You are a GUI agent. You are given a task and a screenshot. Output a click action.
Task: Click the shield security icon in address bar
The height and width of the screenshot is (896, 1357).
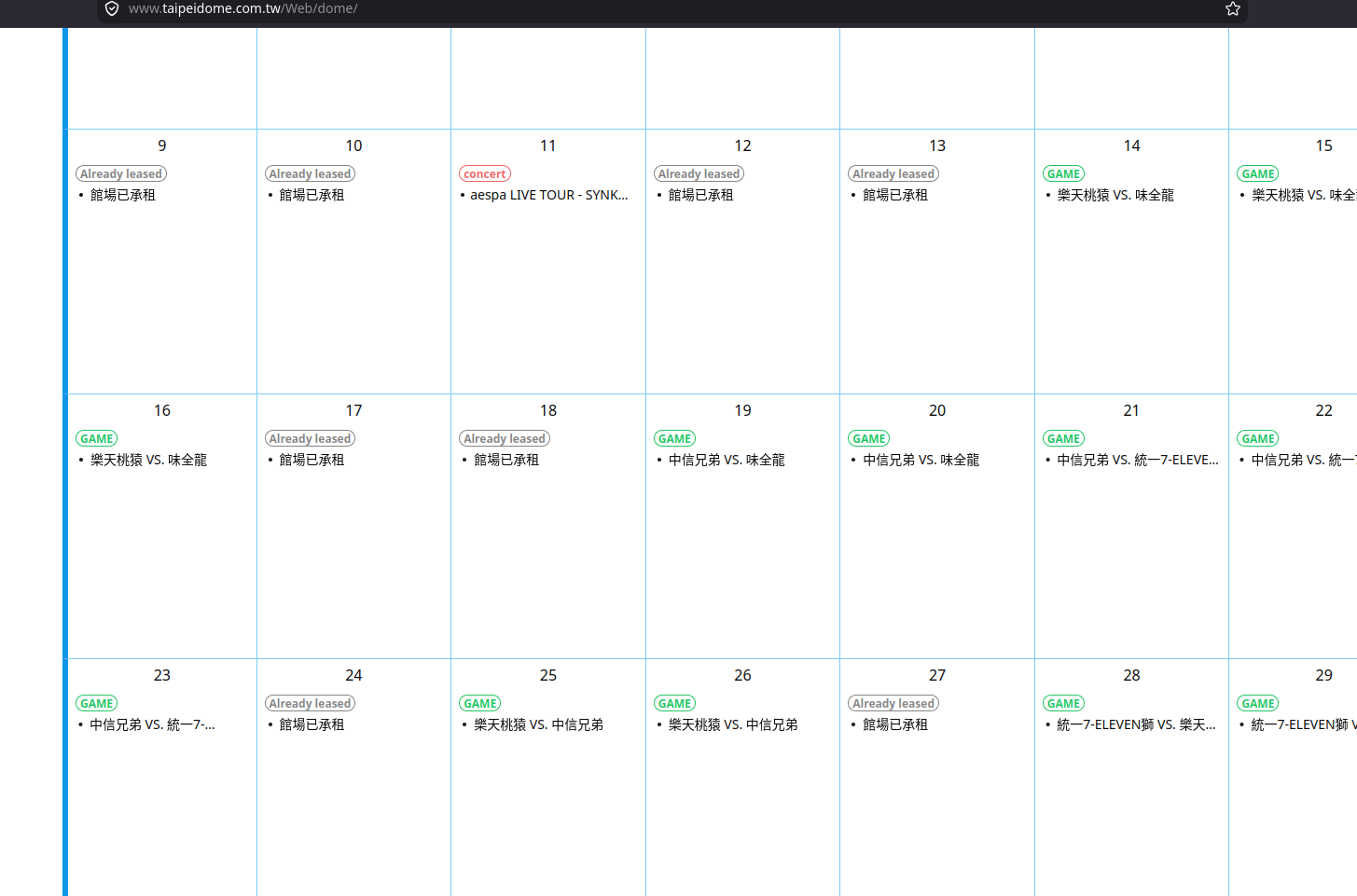(112, 8)
